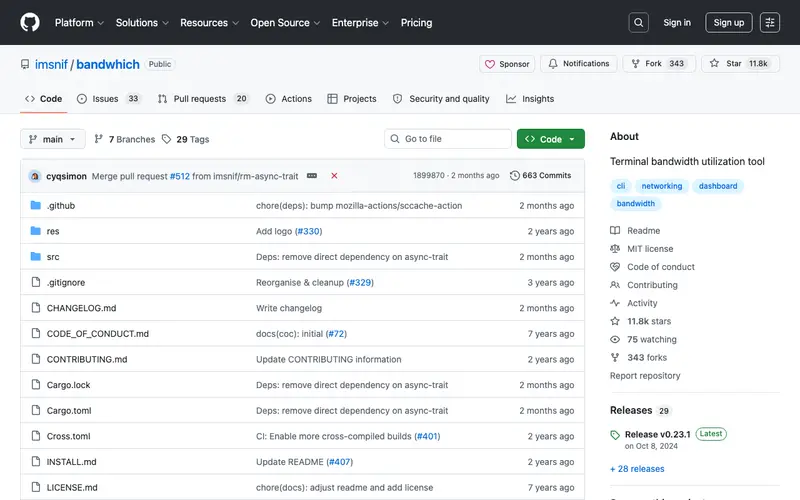Fork the repository with Fork button
Screen dimensions: 800x500
[659, 64]
